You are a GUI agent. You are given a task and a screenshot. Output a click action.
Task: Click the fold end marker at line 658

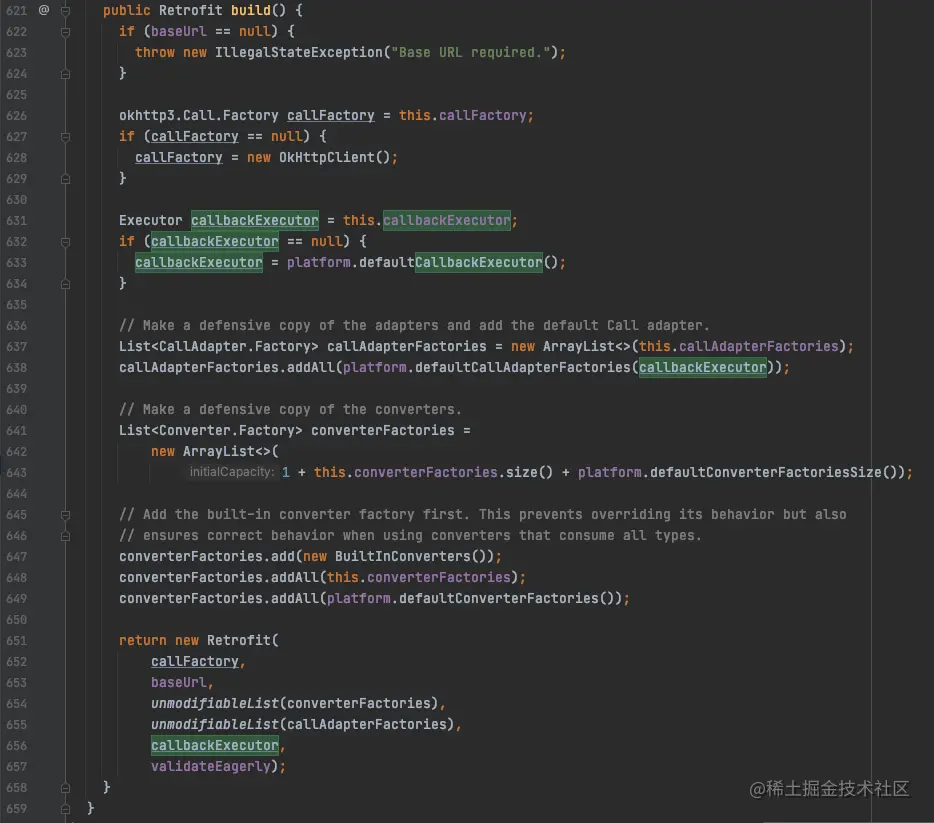click(x=66, y=788)
